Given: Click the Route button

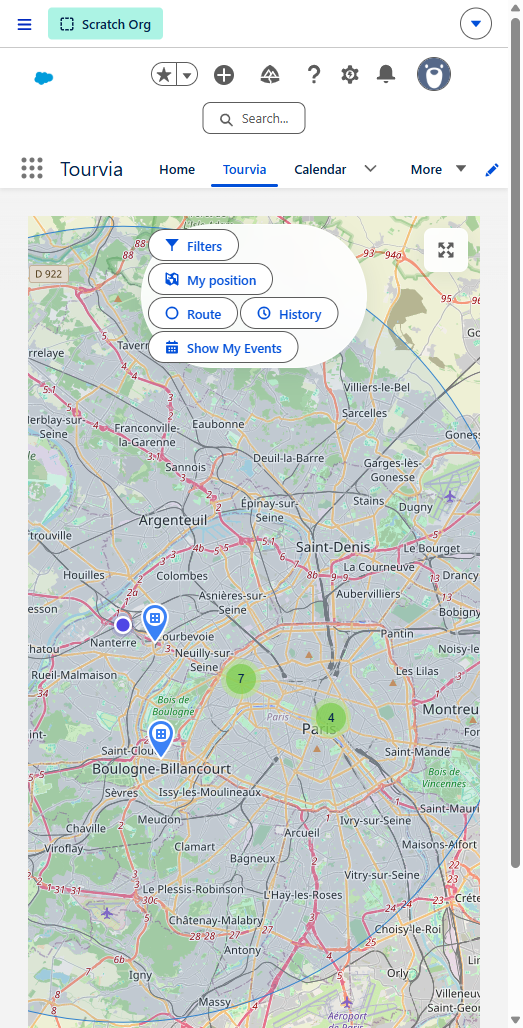Looking at the screenshot, I should click(x=193, y=314).
